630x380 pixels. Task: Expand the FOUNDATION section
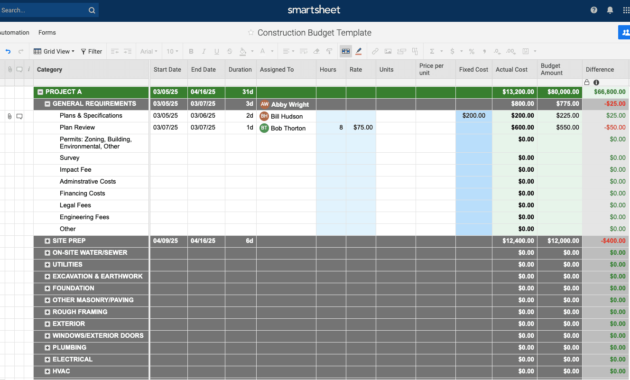(x=47, y=288)
